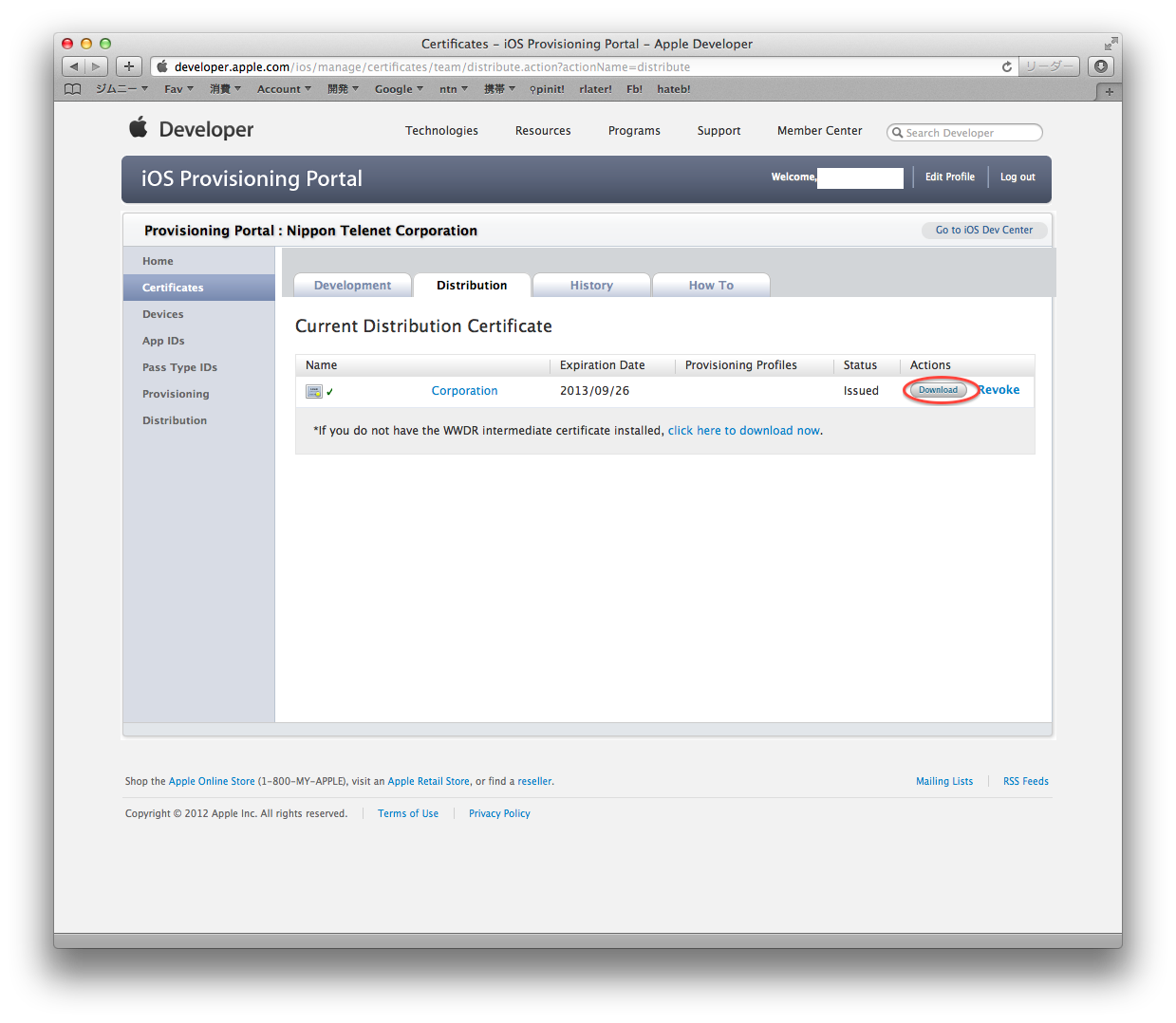Viewport: 1176px width, 1023px height.
Task: Click the Issued status text
Action: [861, 391]
